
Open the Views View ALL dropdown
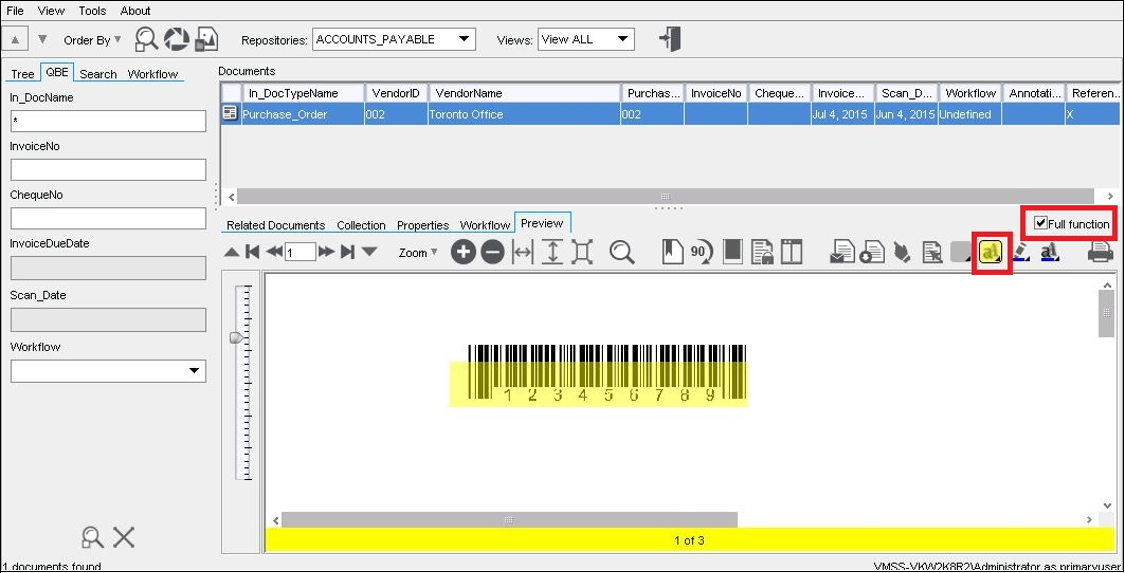pyautogui.click(x=586, y=39)
